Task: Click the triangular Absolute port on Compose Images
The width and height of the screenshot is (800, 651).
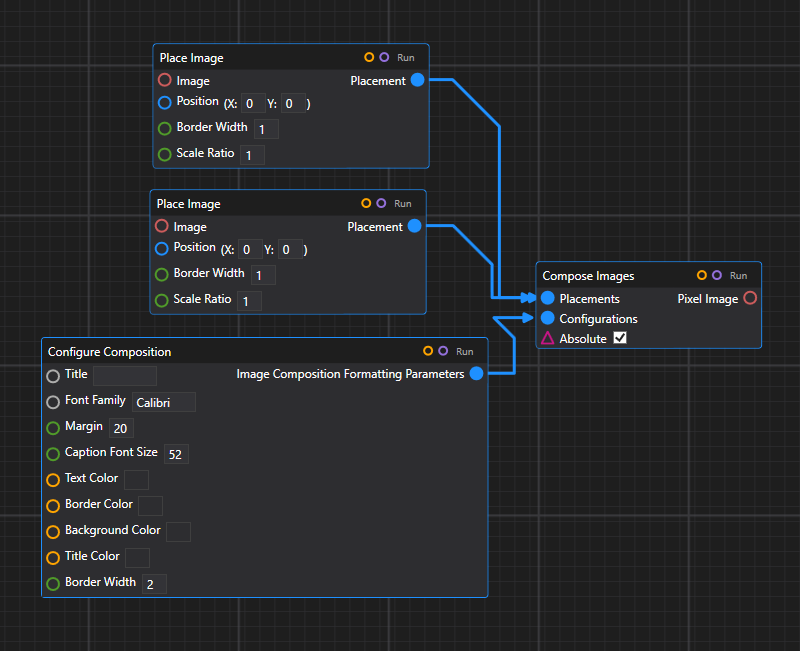Action: click(547, 338)
